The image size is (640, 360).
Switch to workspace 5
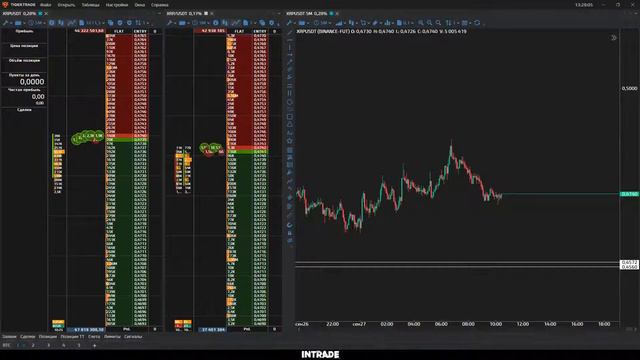(79, 345)
